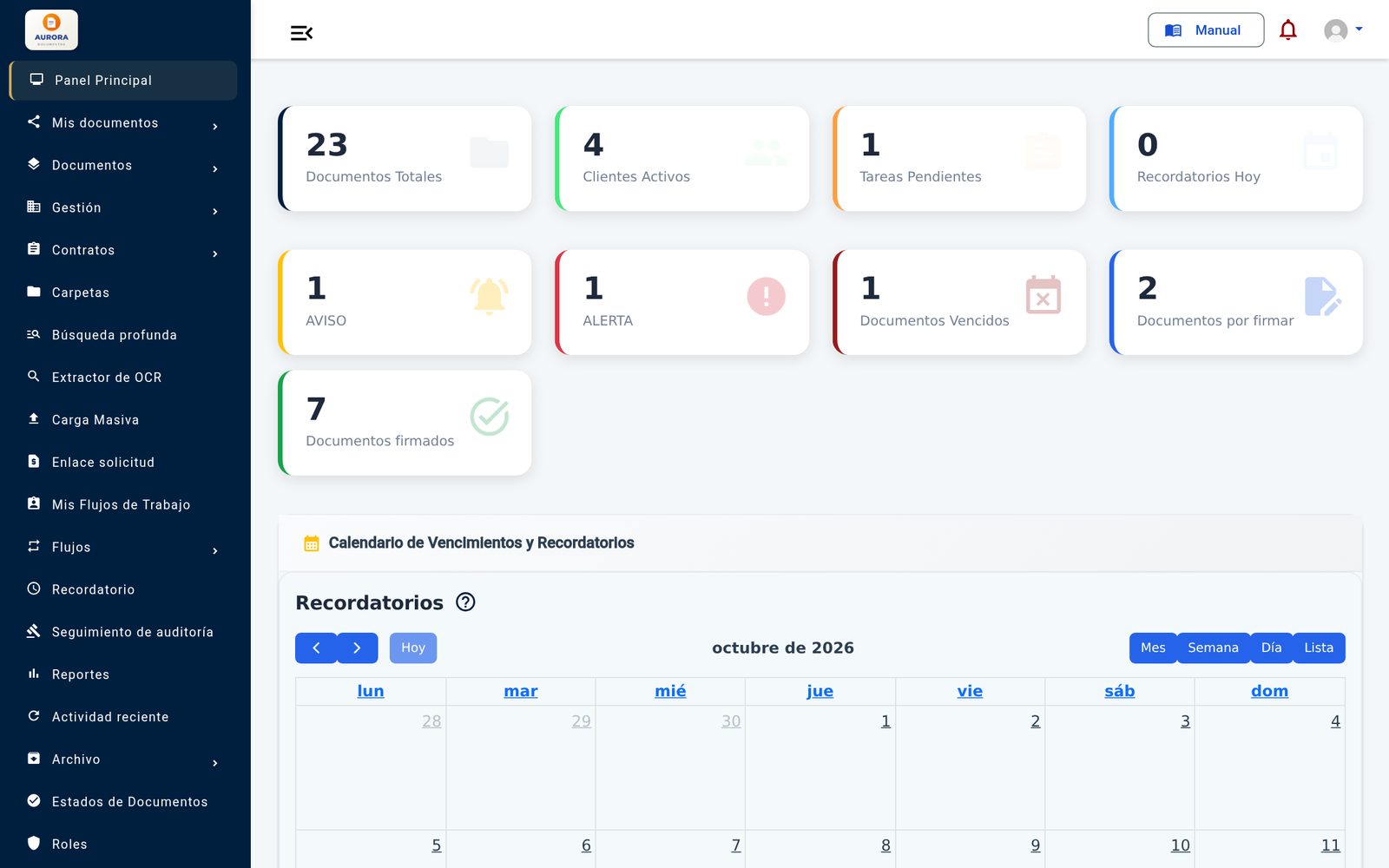1389x868 pixels.
Task: Switch calendar to Mes view
Action: click(1153, 648)
